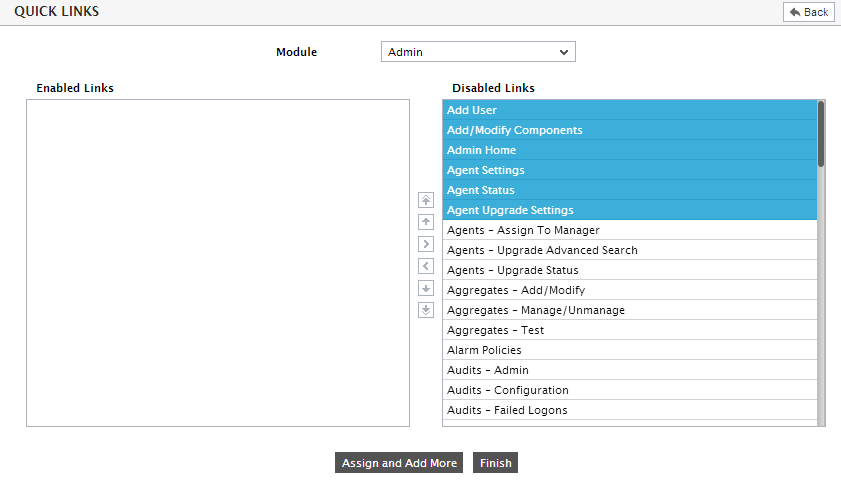Go back using the Back button
This screenshot has height=487, width=841.
pos(809,12)
